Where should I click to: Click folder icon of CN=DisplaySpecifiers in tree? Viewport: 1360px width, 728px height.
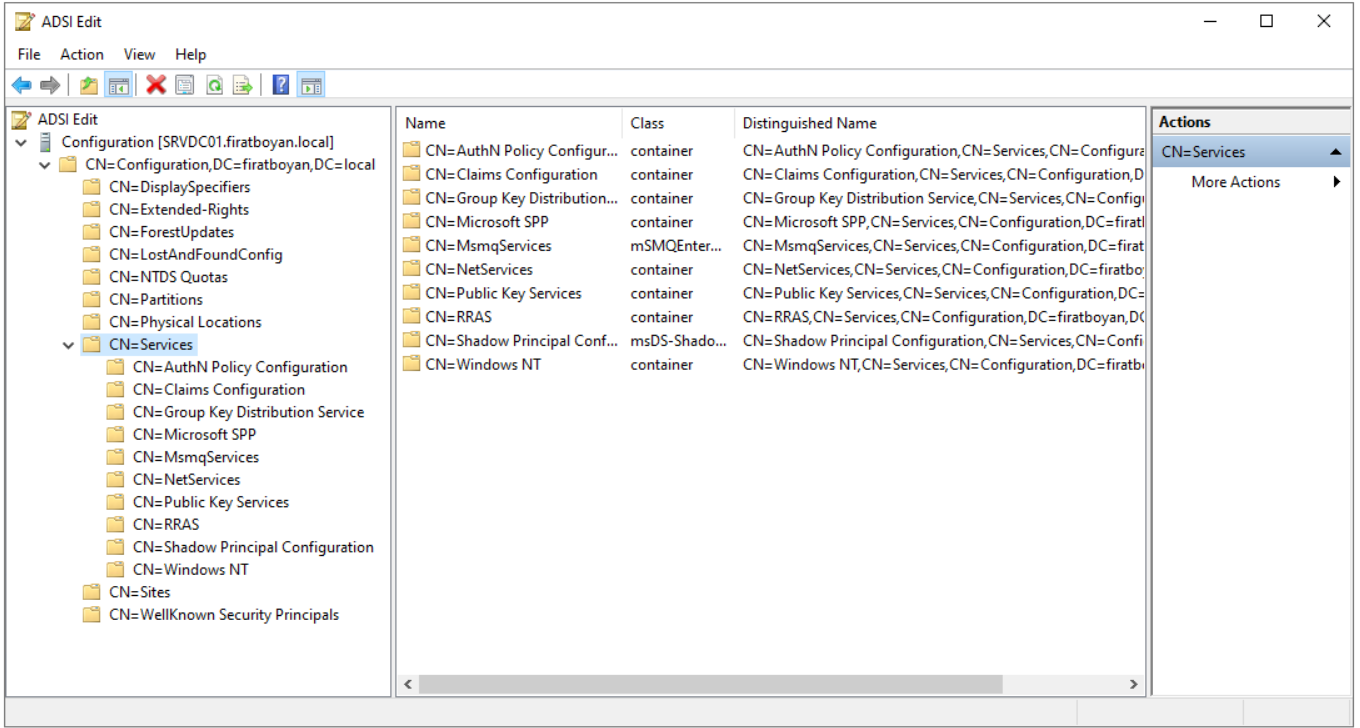92,187
